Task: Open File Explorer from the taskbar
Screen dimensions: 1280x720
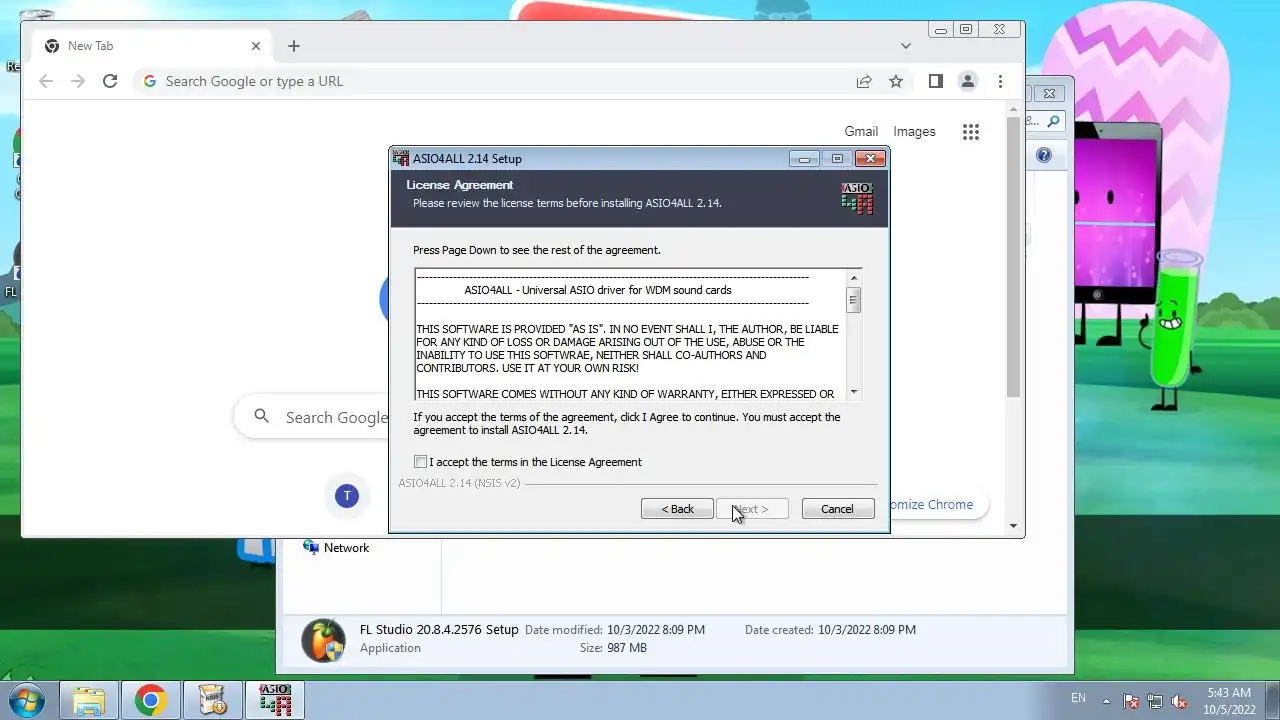Action: tap(89, 701)
